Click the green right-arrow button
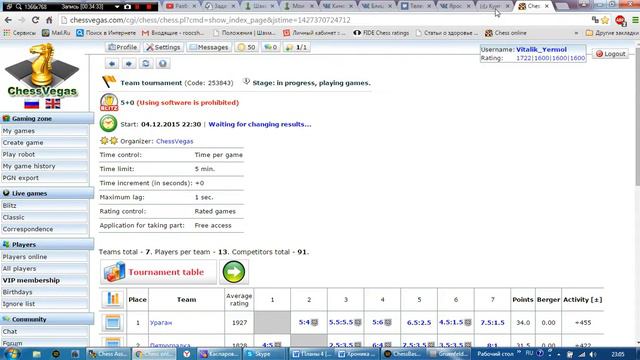This screenshot has width=640, height=360. [x=234, y=272]
